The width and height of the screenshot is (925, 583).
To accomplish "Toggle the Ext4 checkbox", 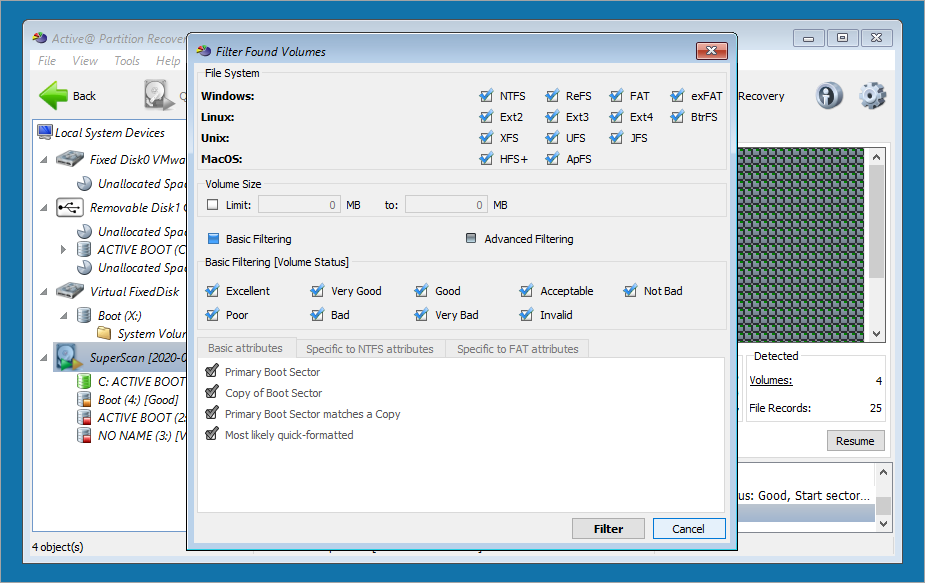I will (x=616, y=117).
